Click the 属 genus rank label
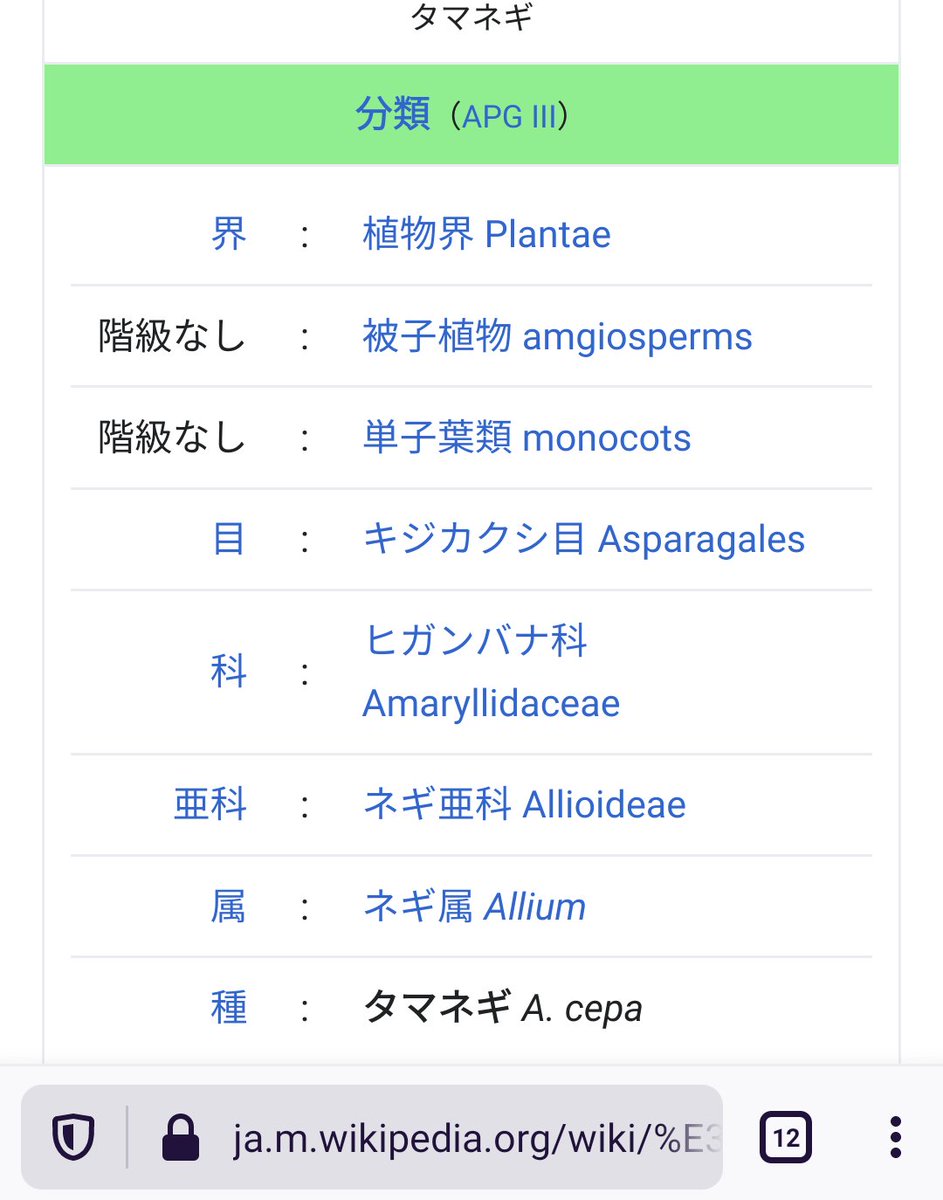 click(x=228, y=907)
